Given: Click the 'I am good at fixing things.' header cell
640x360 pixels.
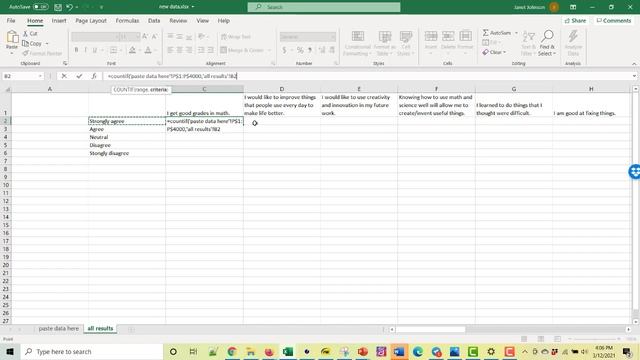Looking at the screenshot, I should [591, 105].
